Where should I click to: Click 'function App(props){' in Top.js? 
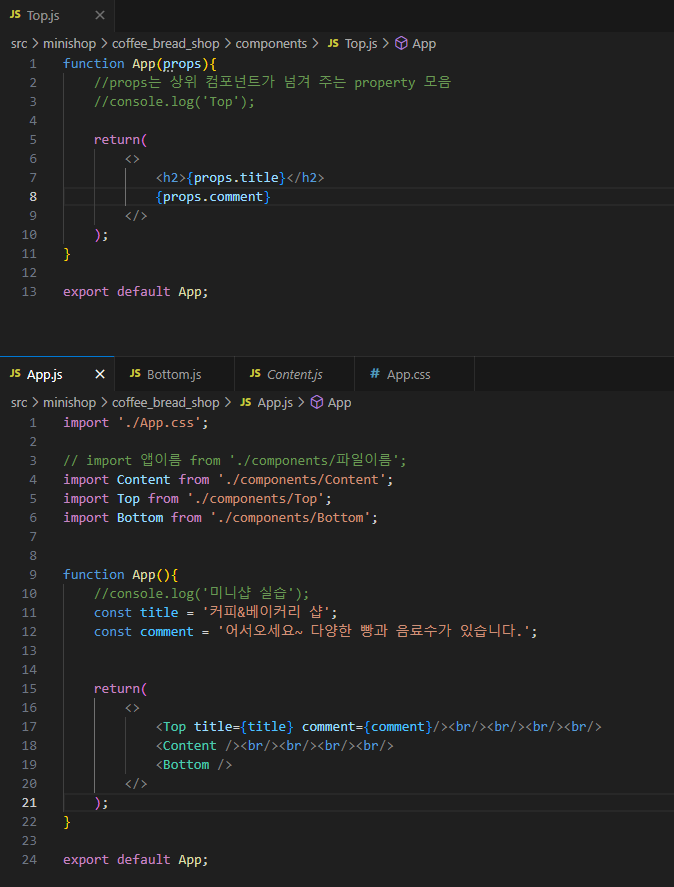point(140,63)
